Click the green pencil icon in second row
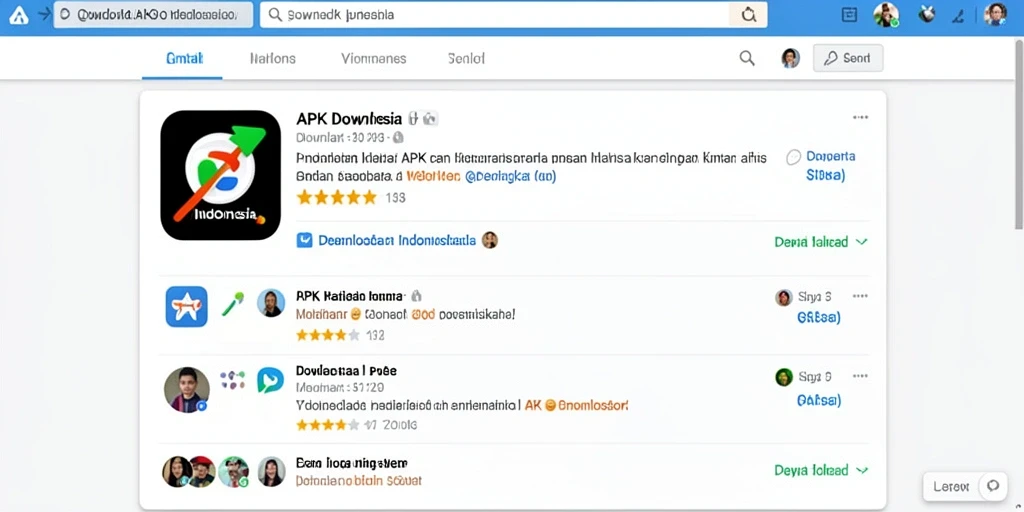 tap(232, 304)
